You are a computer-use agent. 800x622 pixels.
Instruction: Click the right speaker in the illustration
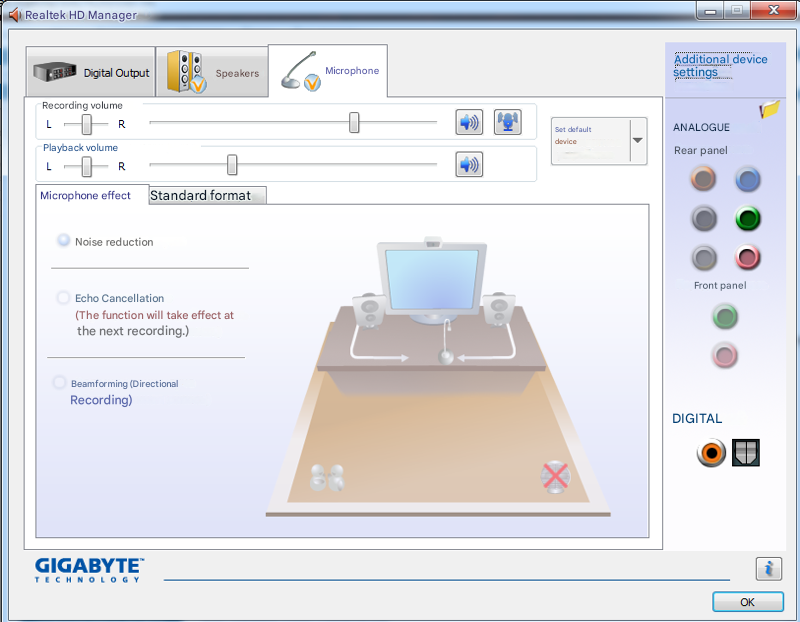point(499,309)
